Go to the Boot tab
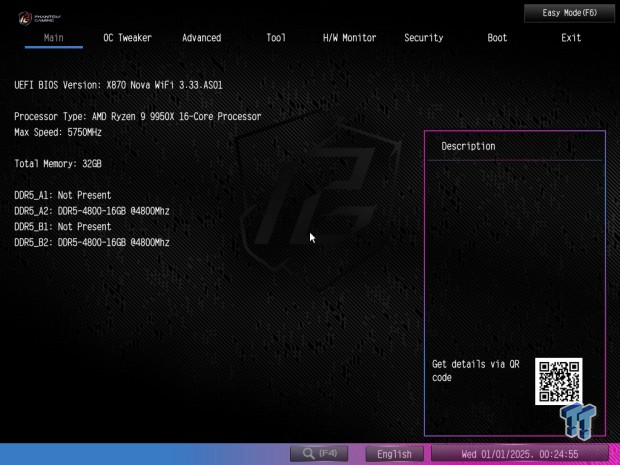 tap(497, 38)
